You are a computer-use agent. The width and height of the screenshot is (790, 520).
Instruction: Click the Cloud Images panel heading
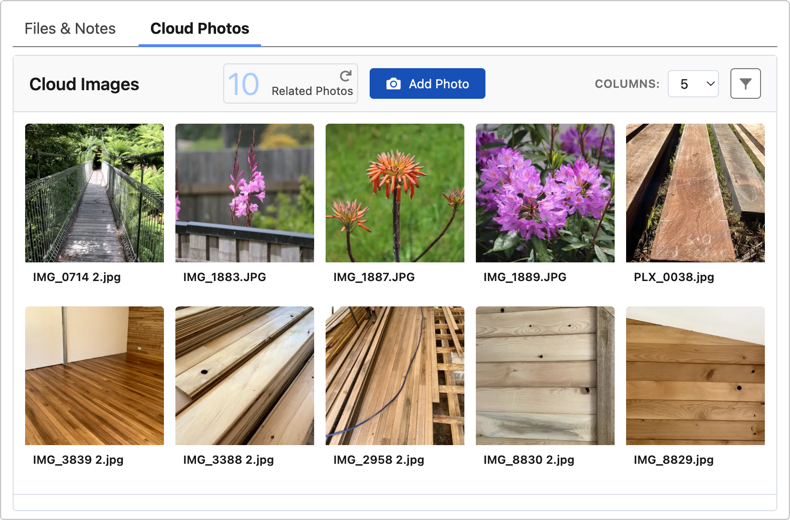84,84
